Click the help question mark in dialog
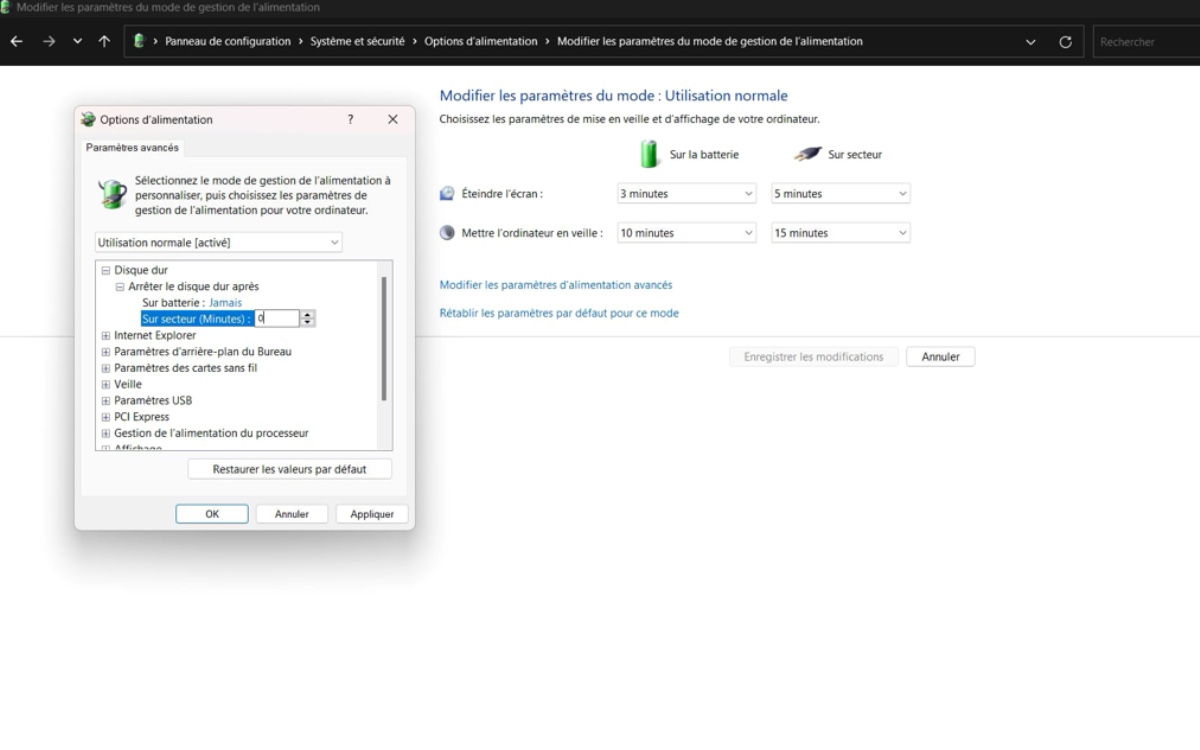 tap(350, 119)
